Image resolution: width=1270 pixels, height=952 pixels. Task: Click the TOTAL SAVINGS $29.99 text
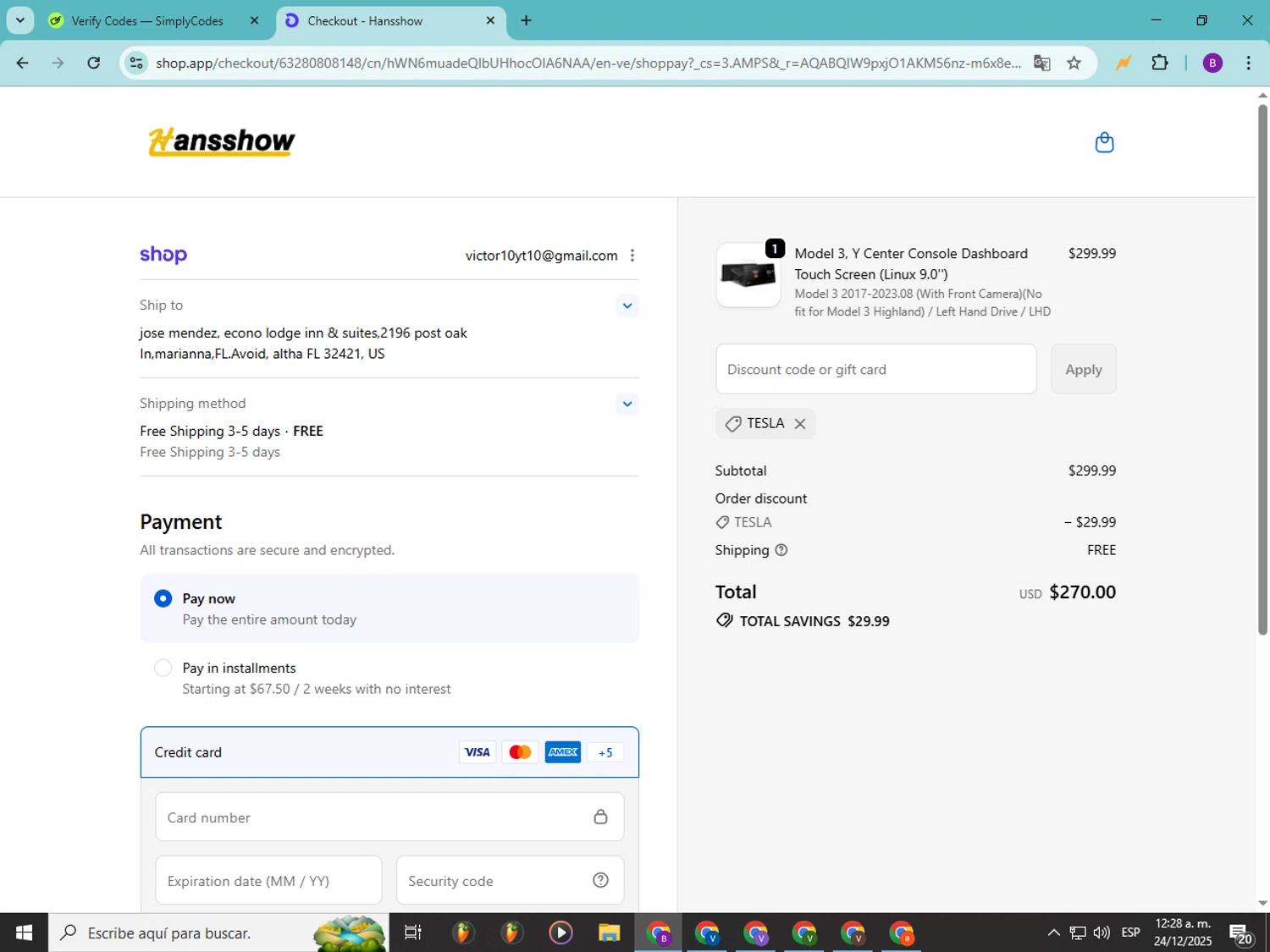[814, 621]
